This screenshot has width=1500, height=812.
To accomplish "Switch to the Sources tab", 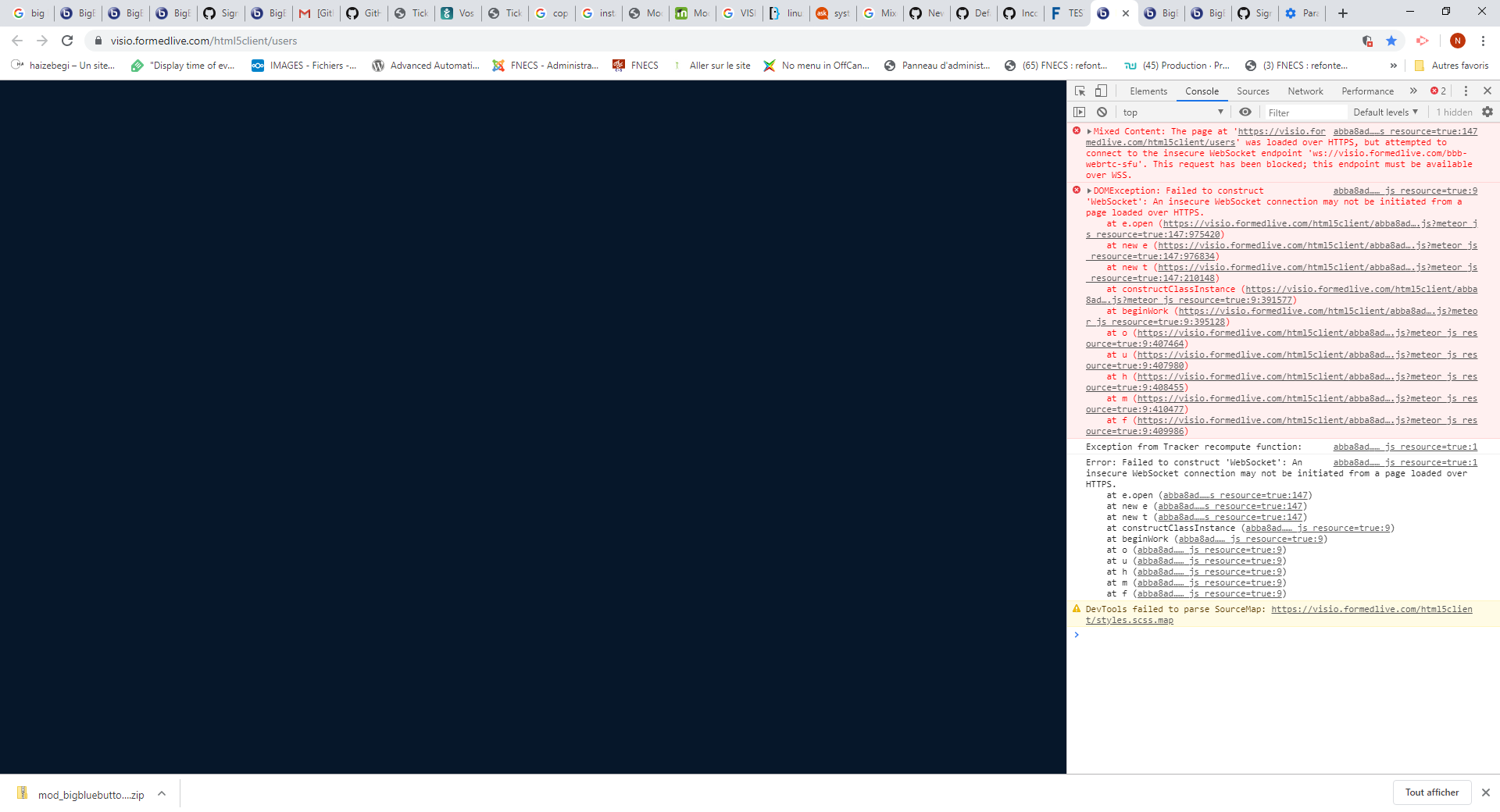I will (1252, 91).
